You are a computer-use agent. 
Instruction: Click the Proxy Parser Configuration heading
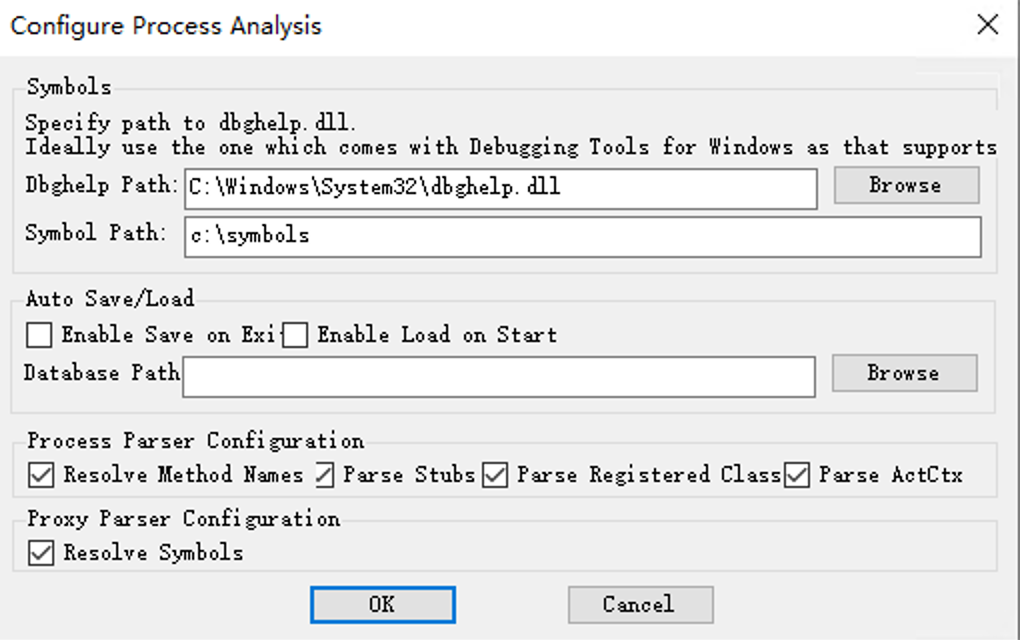183,519
